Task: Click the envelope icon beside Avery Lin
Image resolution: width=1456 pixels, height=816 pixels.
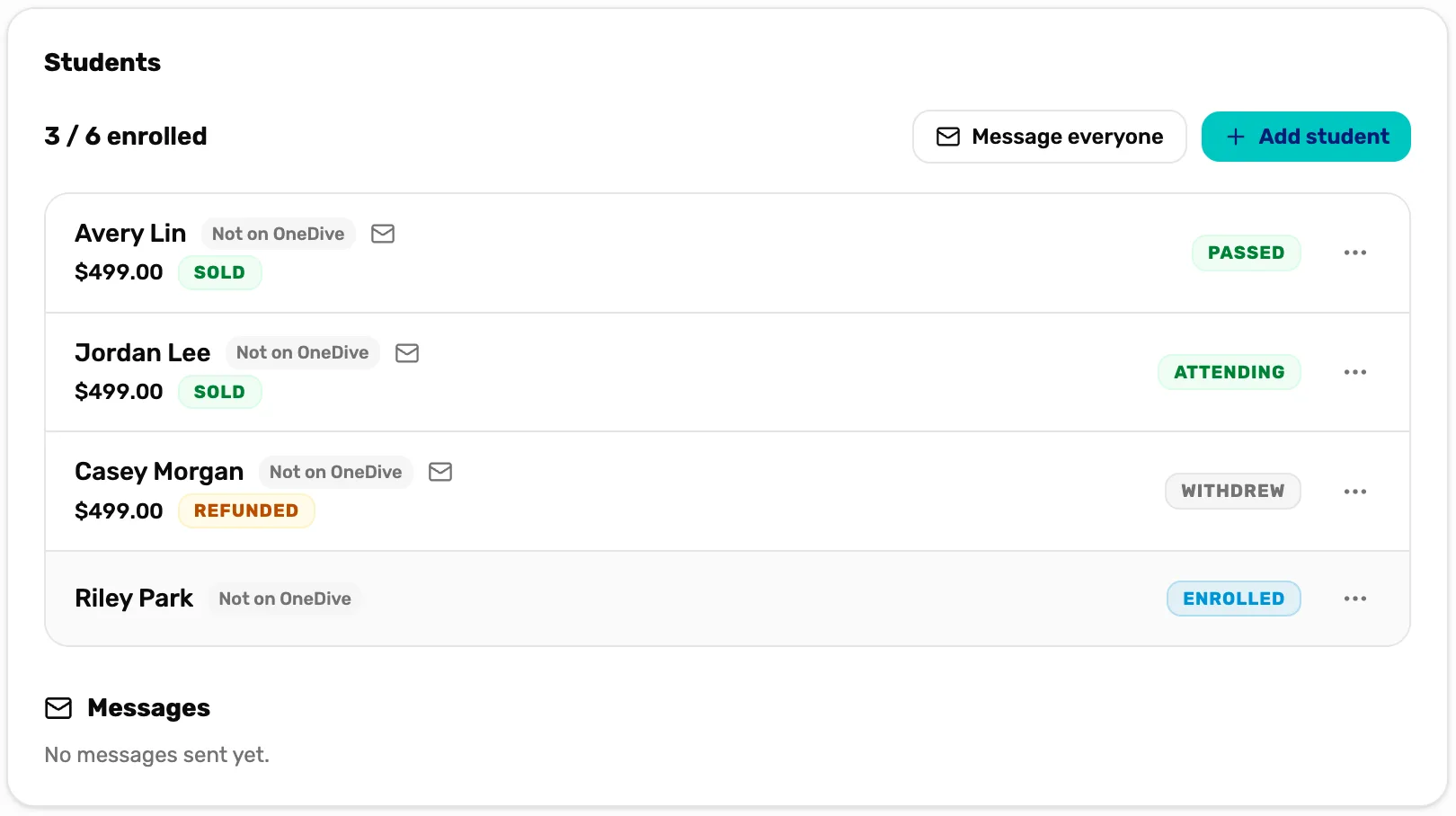Action: tap(383, 234)
